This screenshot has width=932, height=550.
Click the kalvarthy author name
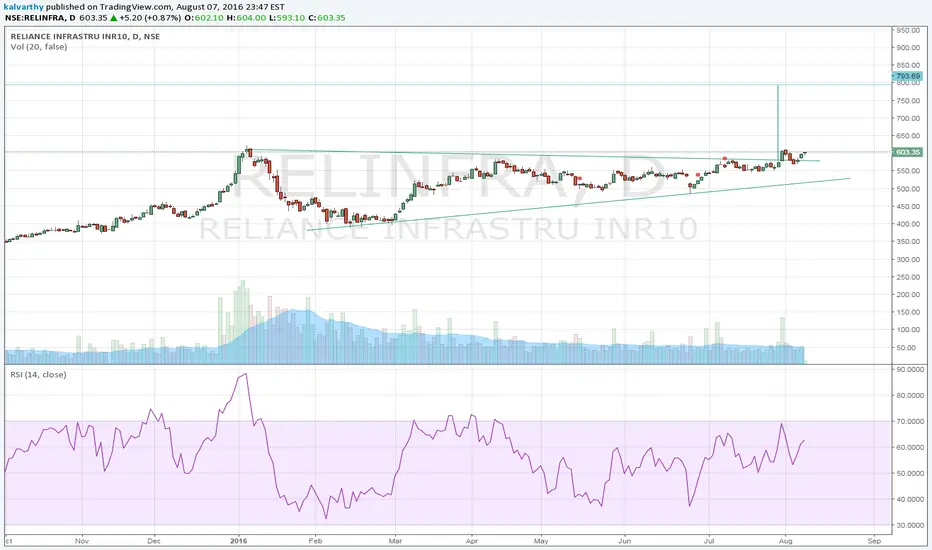(x=23, y=7)
